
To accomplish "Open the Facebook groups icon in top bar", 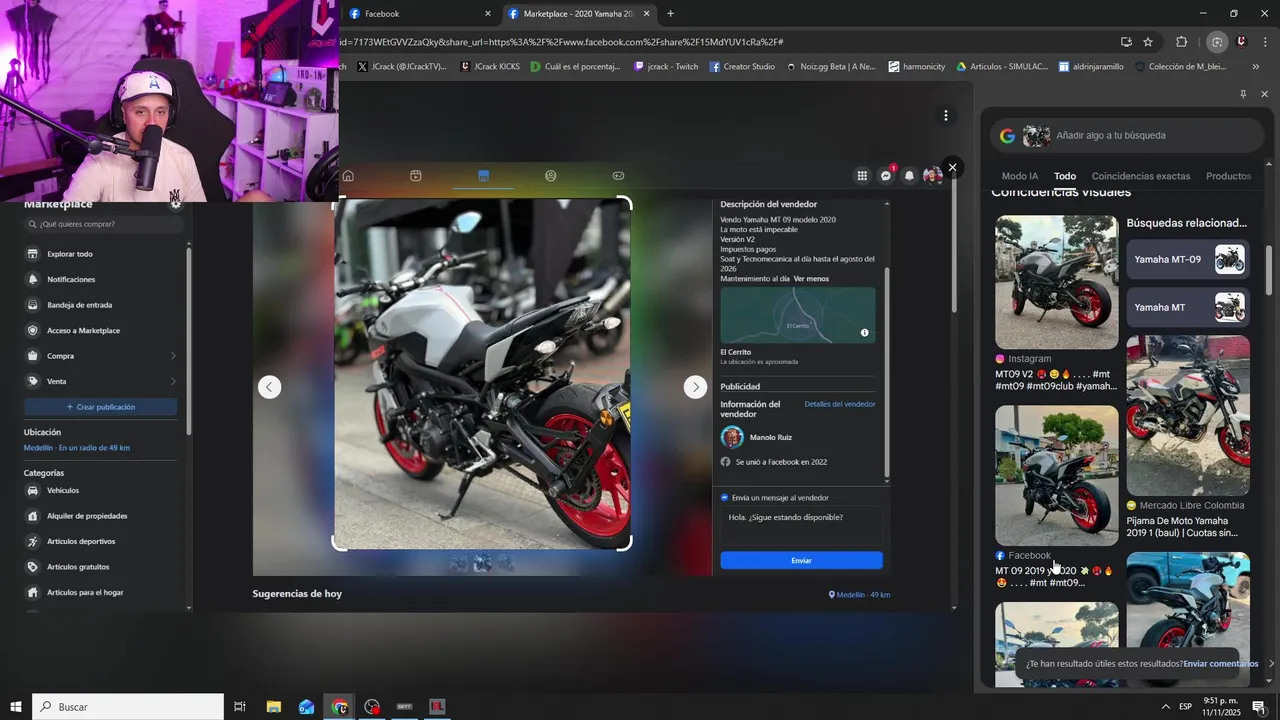I will pyautogui.click(x=550, y=176).
